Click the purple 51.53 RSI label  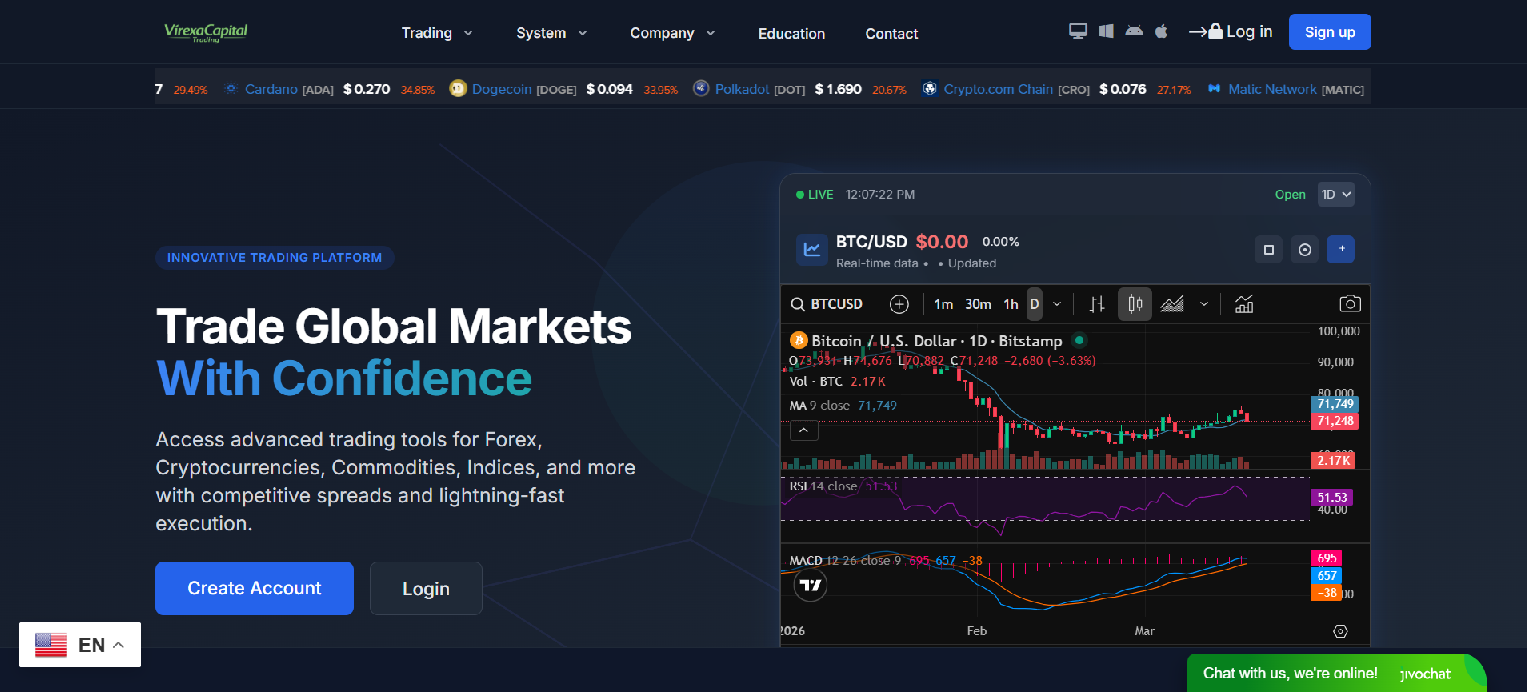tap(1332, 497)
